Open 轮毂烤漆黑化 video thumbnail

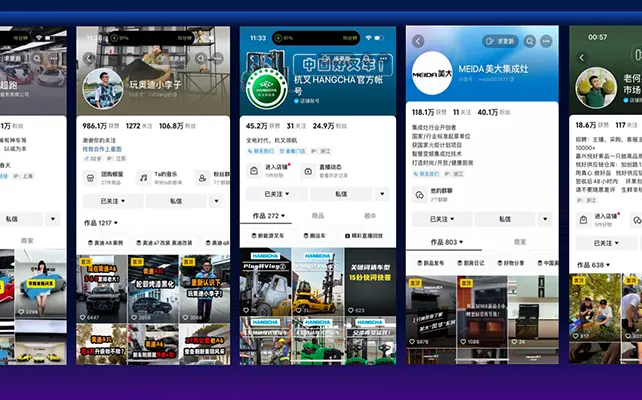tap(153, 289)
